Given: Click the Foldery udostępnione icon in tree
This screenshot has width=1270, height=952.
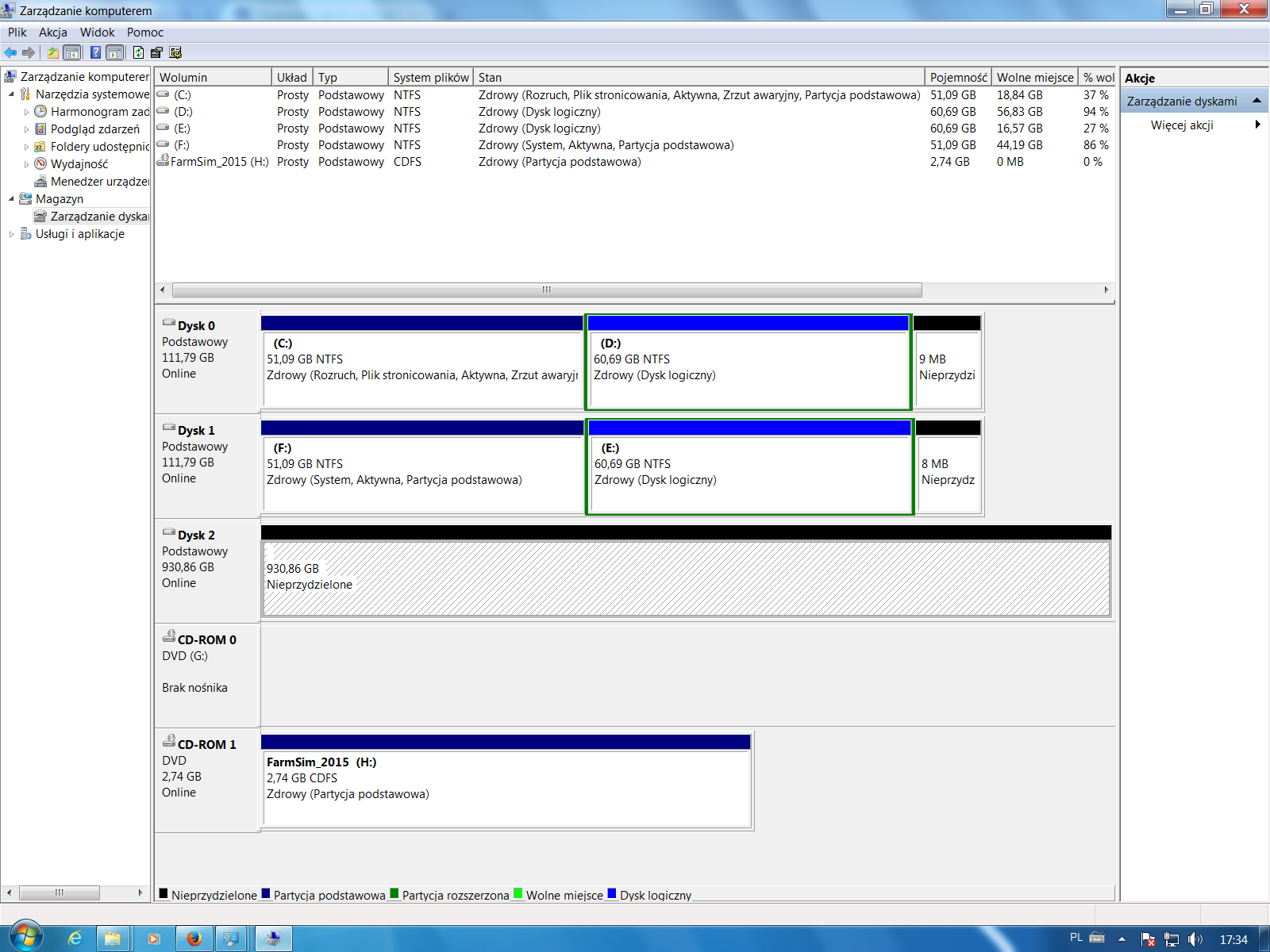Looking at the screenshot, I should click(40, 147).
